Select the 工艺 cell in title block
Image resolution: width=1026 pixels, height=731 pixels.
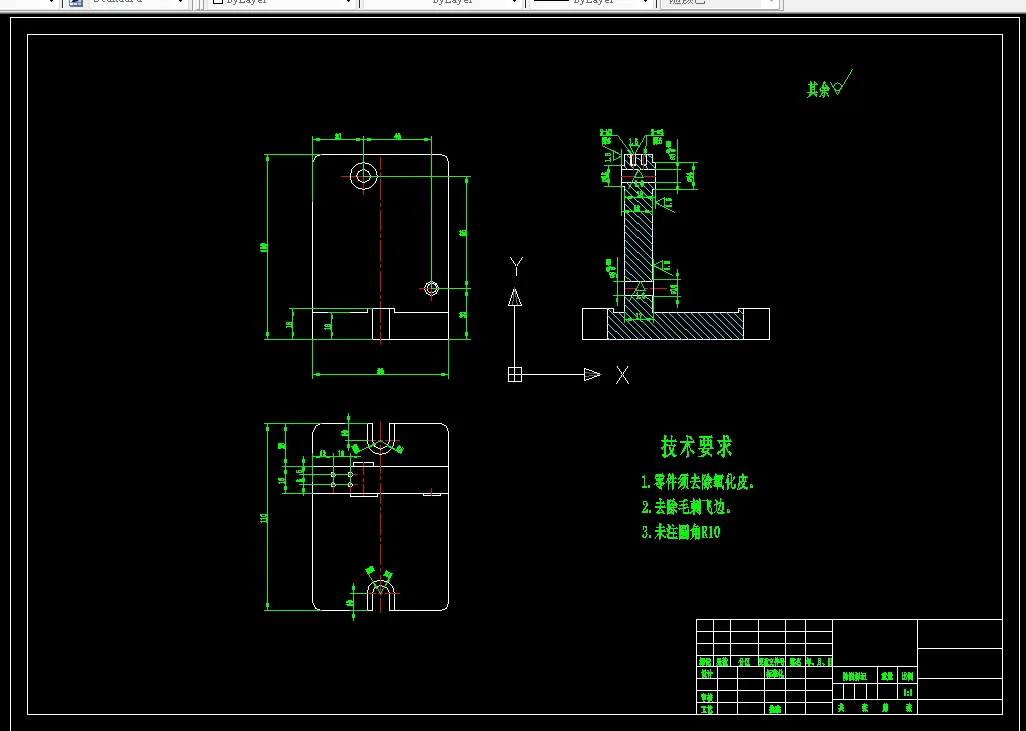point(706,709)
